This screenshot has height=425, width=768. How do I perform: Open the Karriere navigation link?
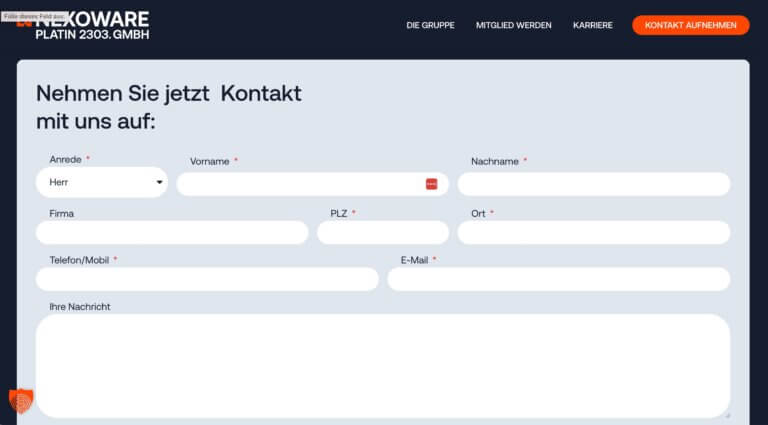(x=593, y=25)
